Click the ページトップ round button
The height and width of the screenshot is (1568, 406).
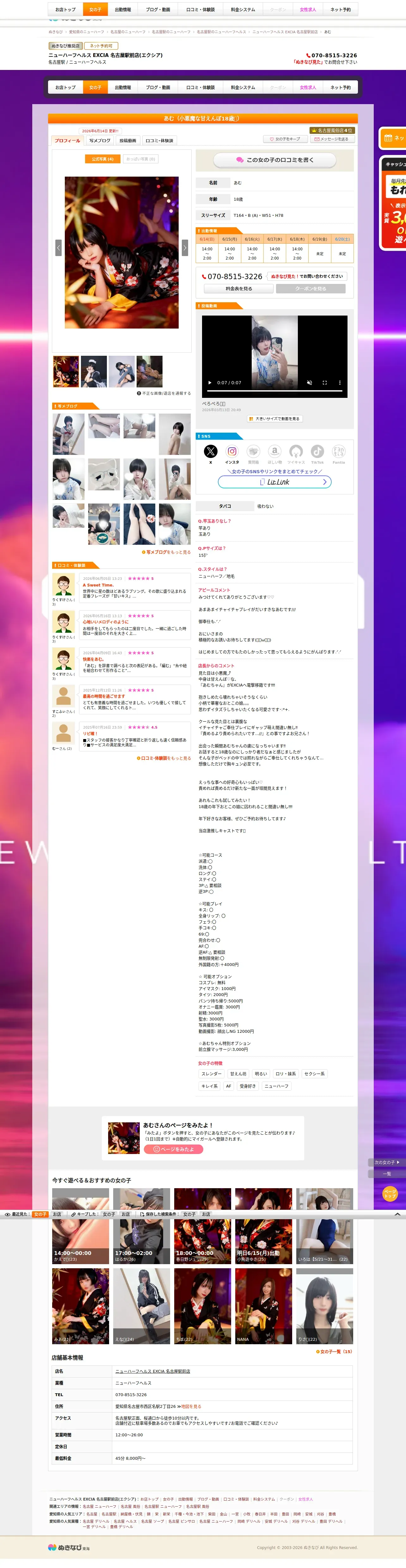tap(390, 1194)
